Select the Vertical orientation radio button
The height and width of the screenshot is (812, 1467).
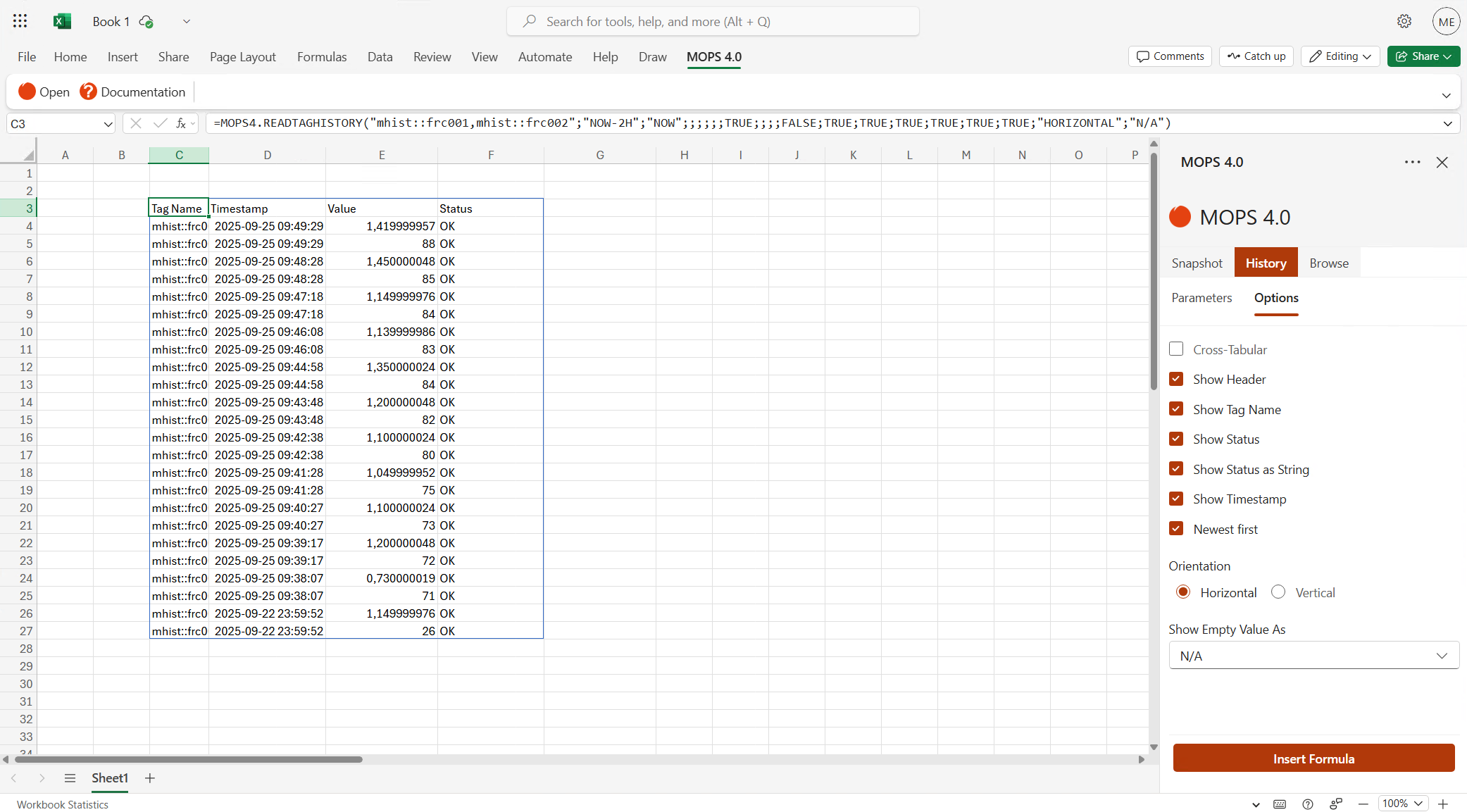click(x=1278, y=592)
